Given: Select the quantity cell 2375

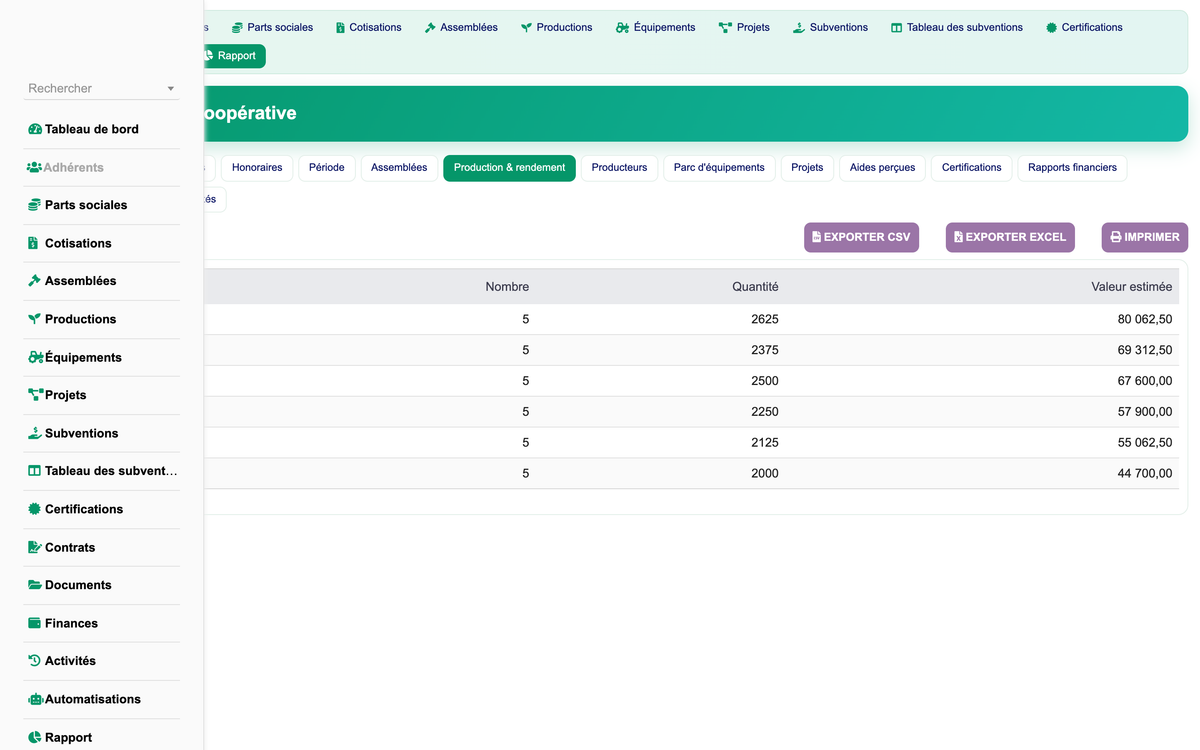Looking at the screenshot, I should [x=765, y=350].
